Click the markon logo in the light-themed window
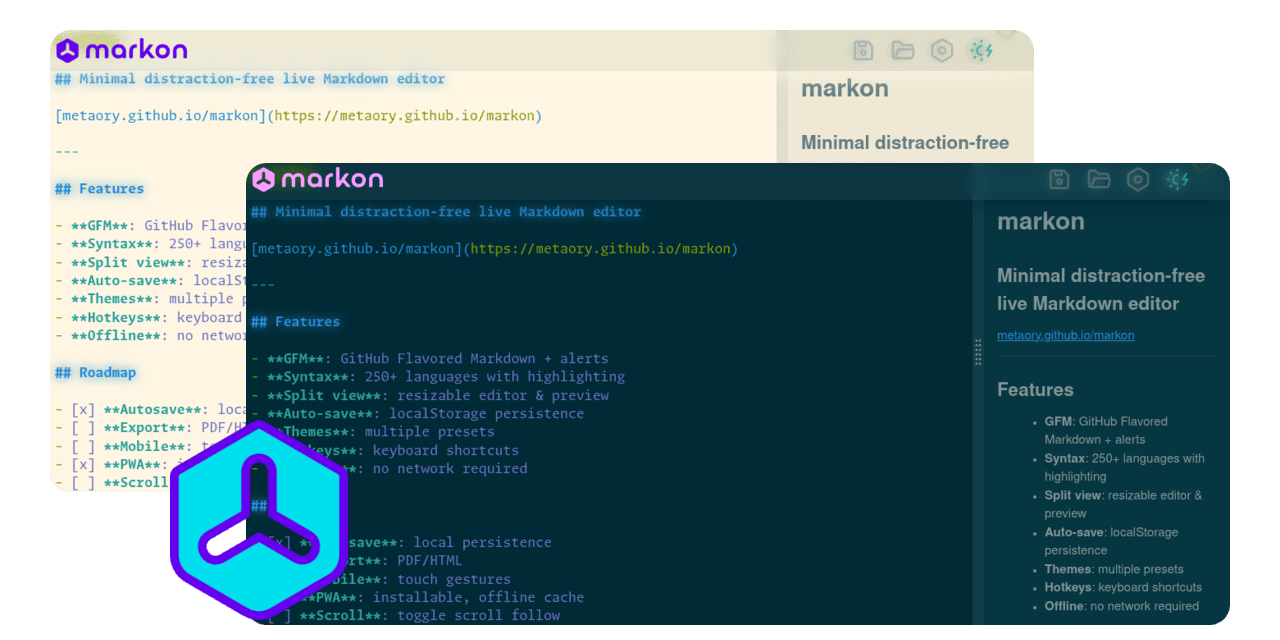Screen dimensions: 1280x640 [122, 49]
